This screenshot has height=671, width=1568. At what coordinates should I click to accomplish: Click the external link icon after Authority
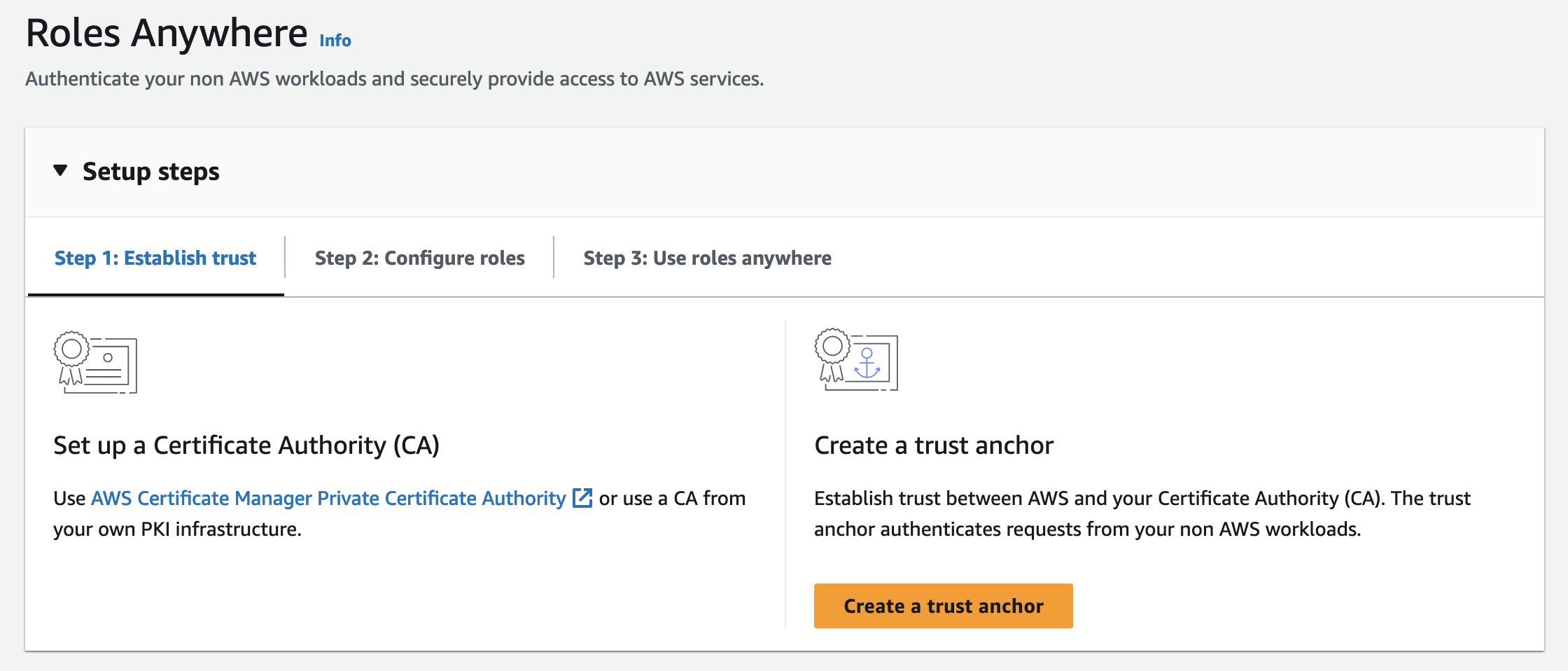click(582, 498)
